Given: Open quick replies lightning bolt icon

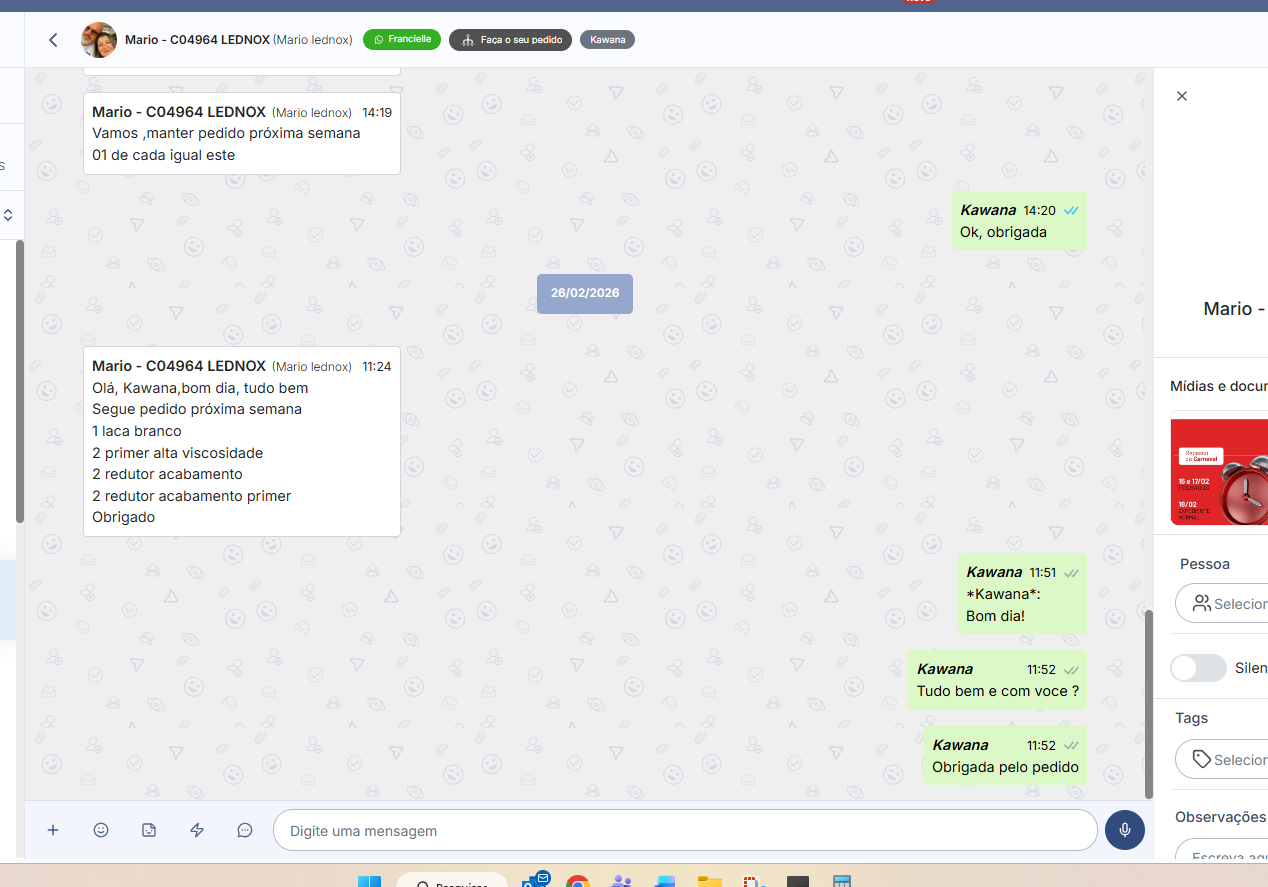Looking at the screenshot, I should tap(197, 830).
